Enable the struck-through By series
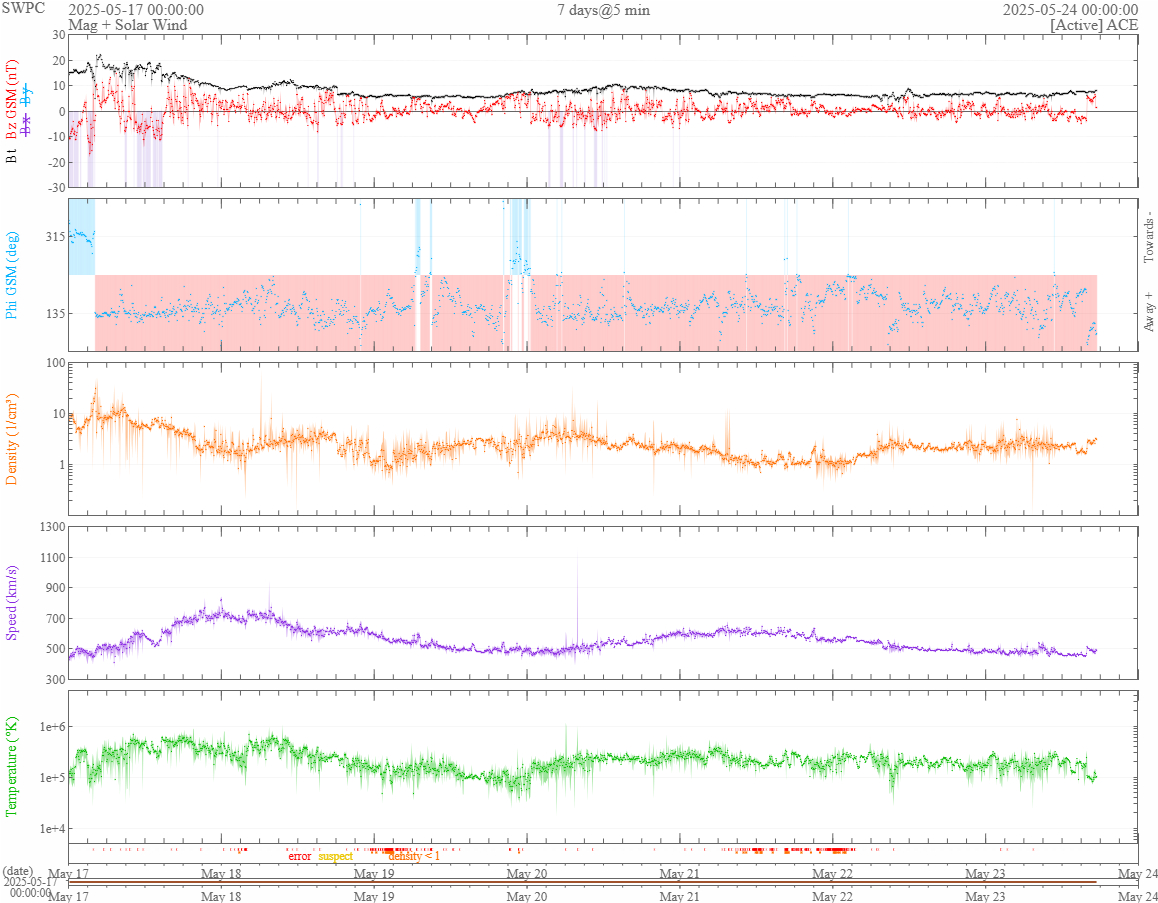 pos(27,96)
